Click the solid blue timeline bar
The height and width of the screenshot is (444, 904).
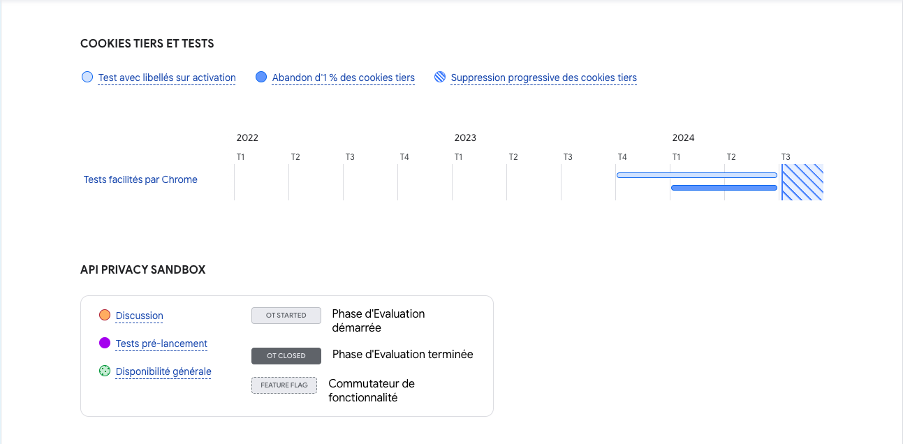724,188
